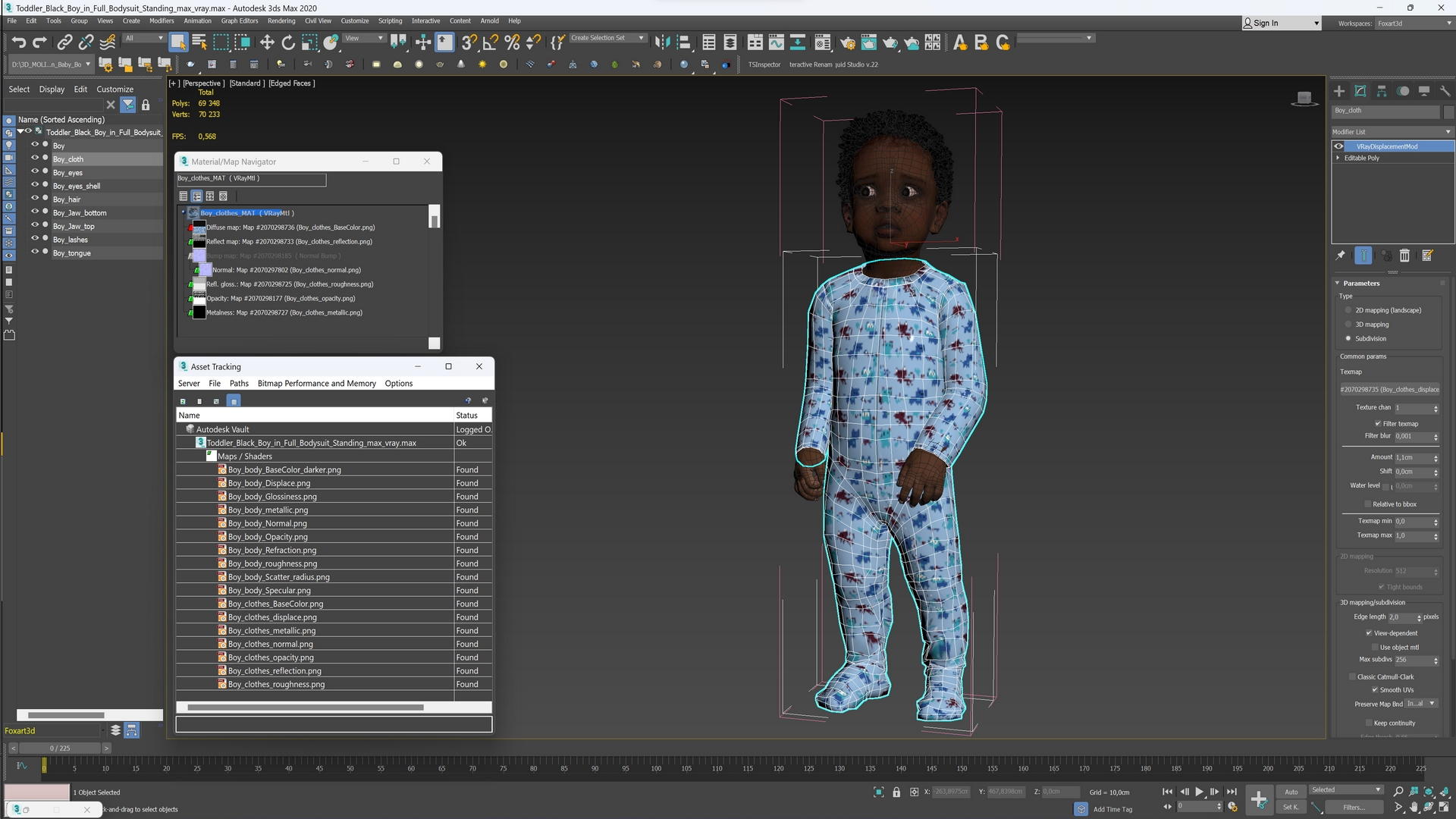The width and height of the screenshot is (1456, 819).
Task: Undo the last action with Undo arrow
Action: pyautogui.click(x=18, y=42)
